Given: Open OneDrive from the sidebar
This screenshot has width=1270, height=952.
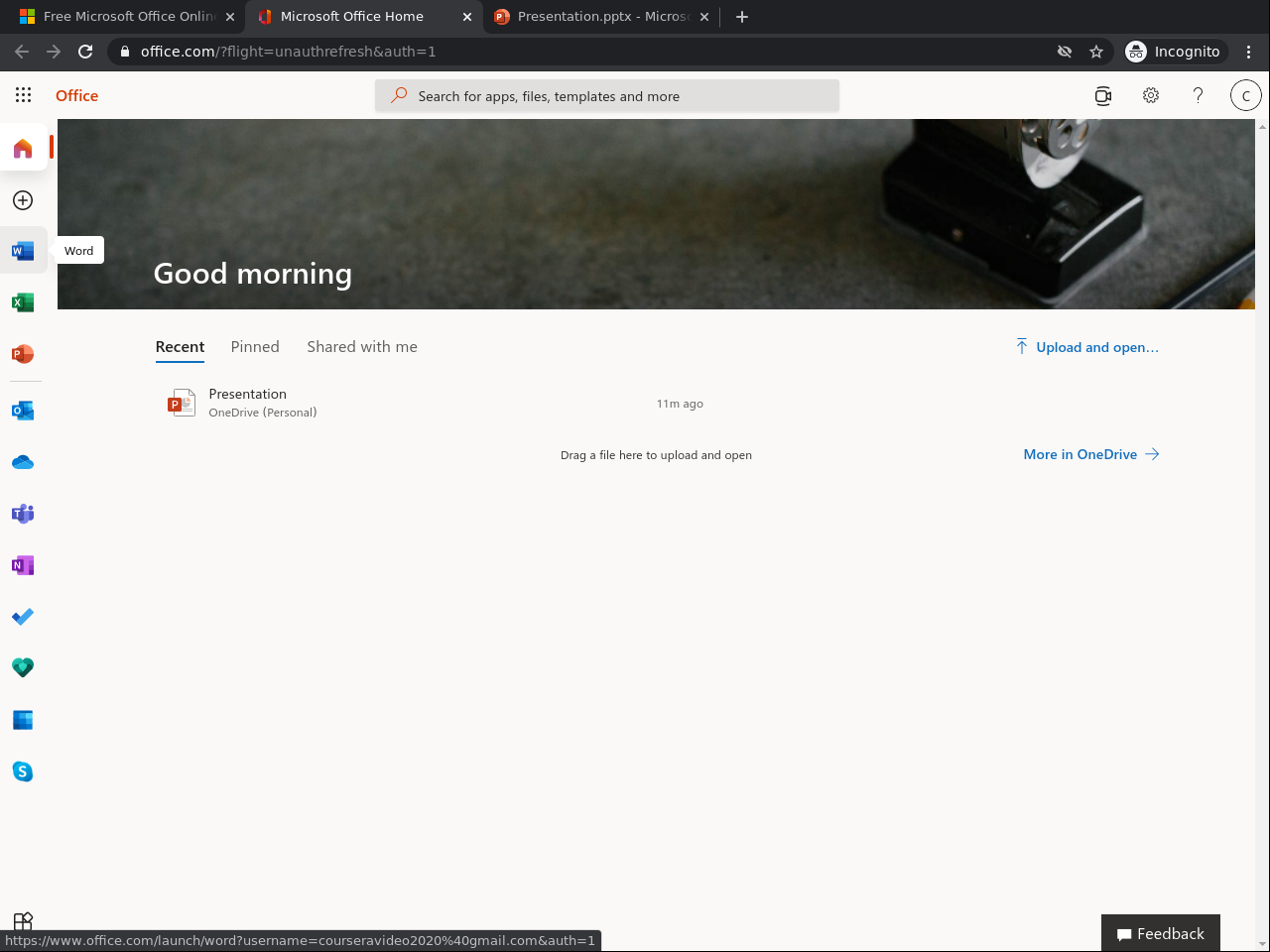Looking at the screenshot, I should [23, 462].
